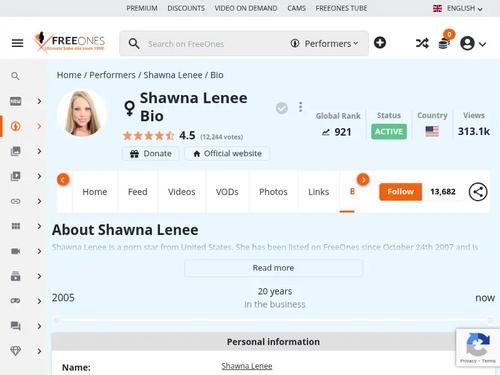The height and width of the screenshot is (375, 500).
Task: Open VIDEO ON DEMAND top menu
Action: click(x=246, y=8)
